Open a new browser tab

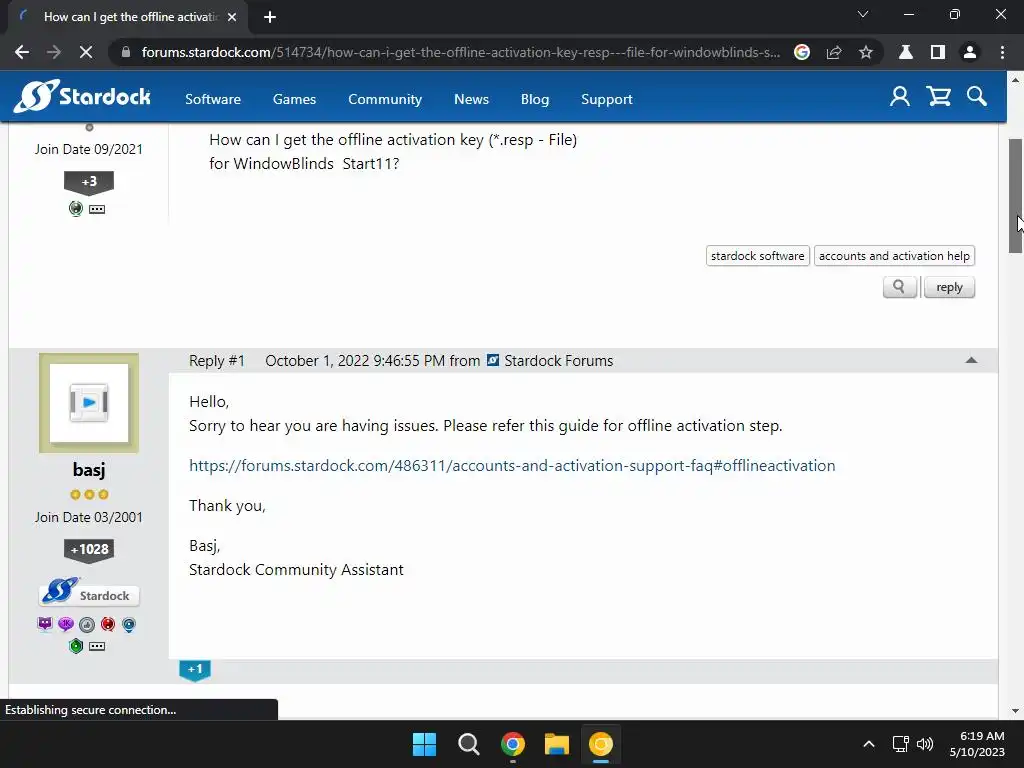tap(270, 17)
